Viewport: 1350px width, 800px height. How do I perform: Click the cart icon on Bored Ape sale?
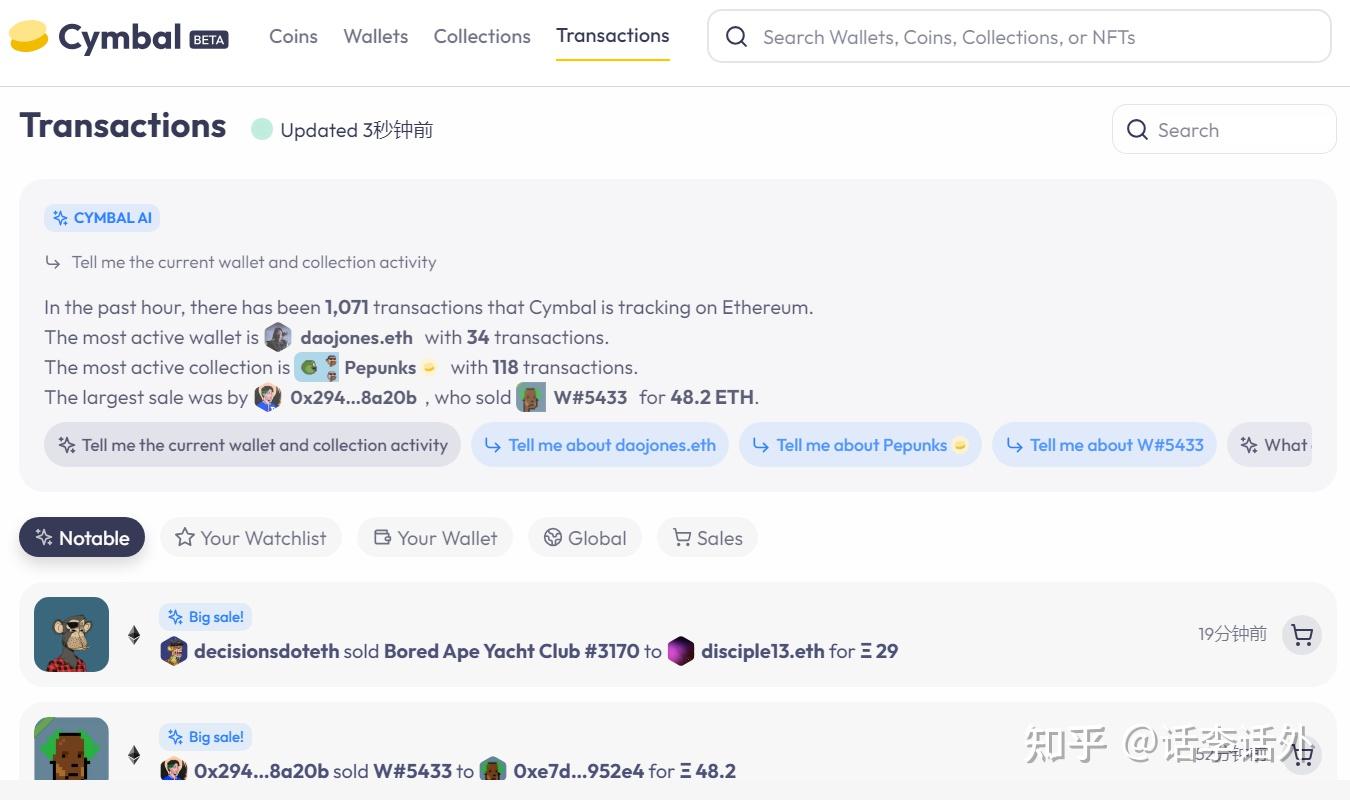[x=1302, y=635]
